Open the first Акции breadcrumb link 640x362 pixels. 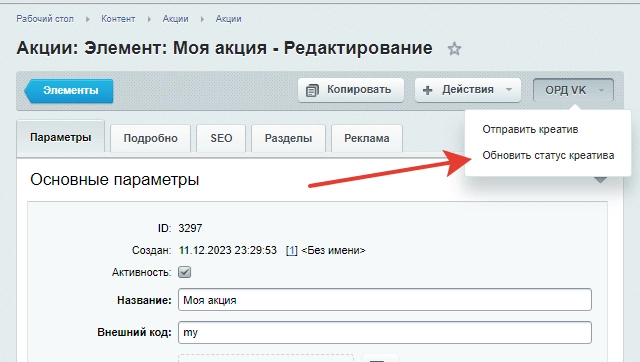pos(176,19)
